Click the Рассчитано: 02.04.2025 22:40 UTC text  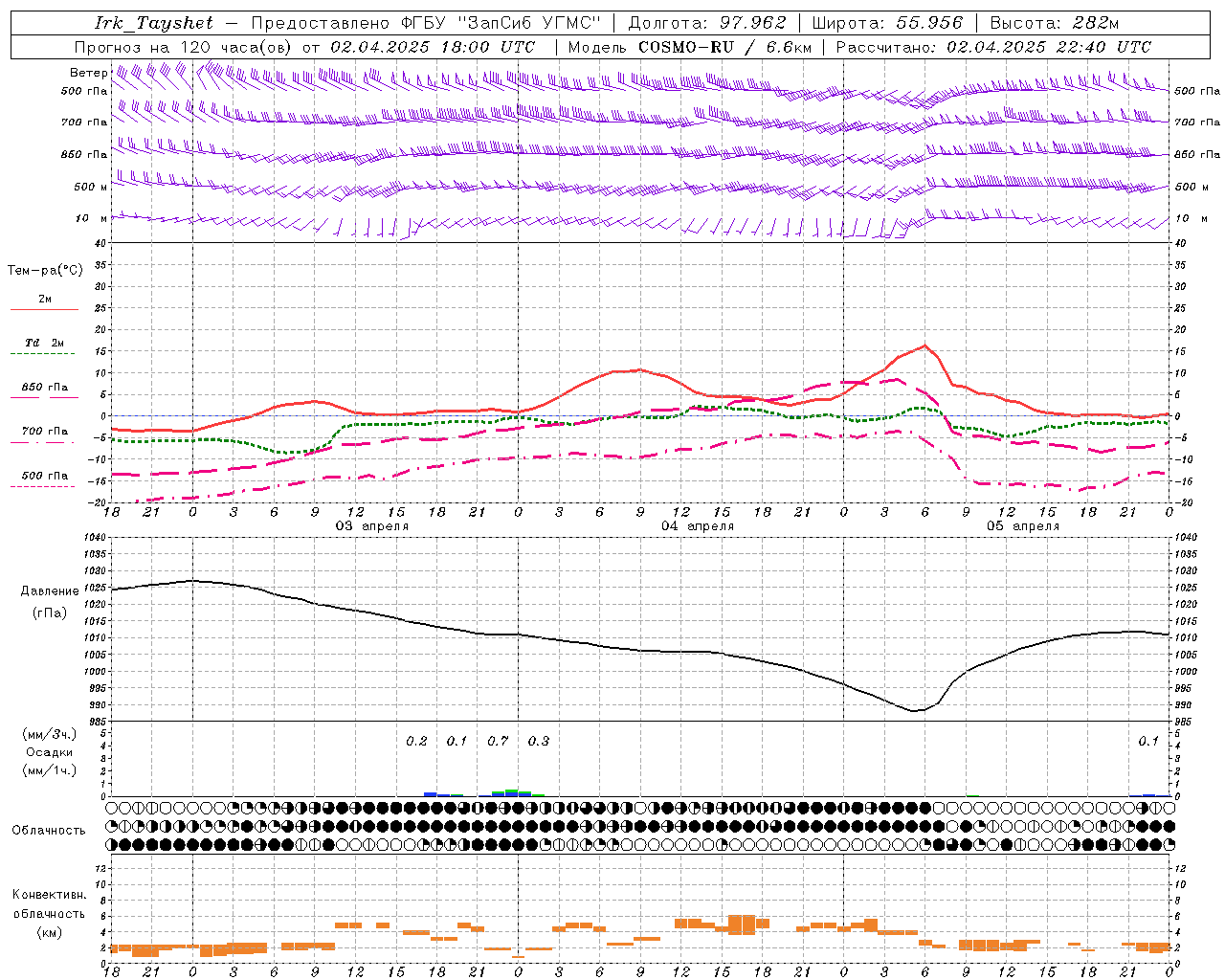tap(993, 47)
